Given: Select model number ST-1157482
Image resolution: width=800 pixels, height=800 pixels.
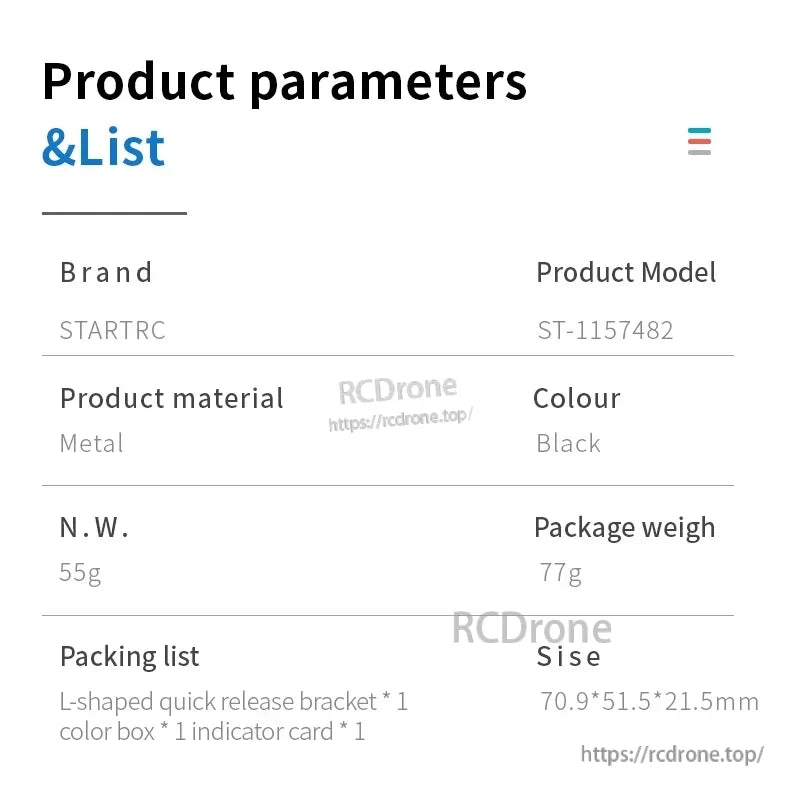Looking at the screenshot, I should click(x=605, y=330).
